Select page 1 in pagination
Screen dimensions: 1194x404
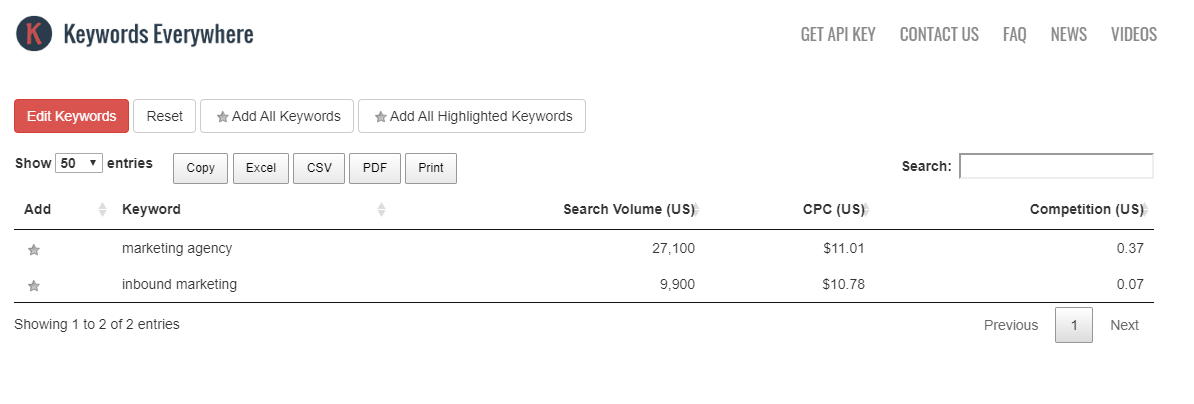(1074, 325)
